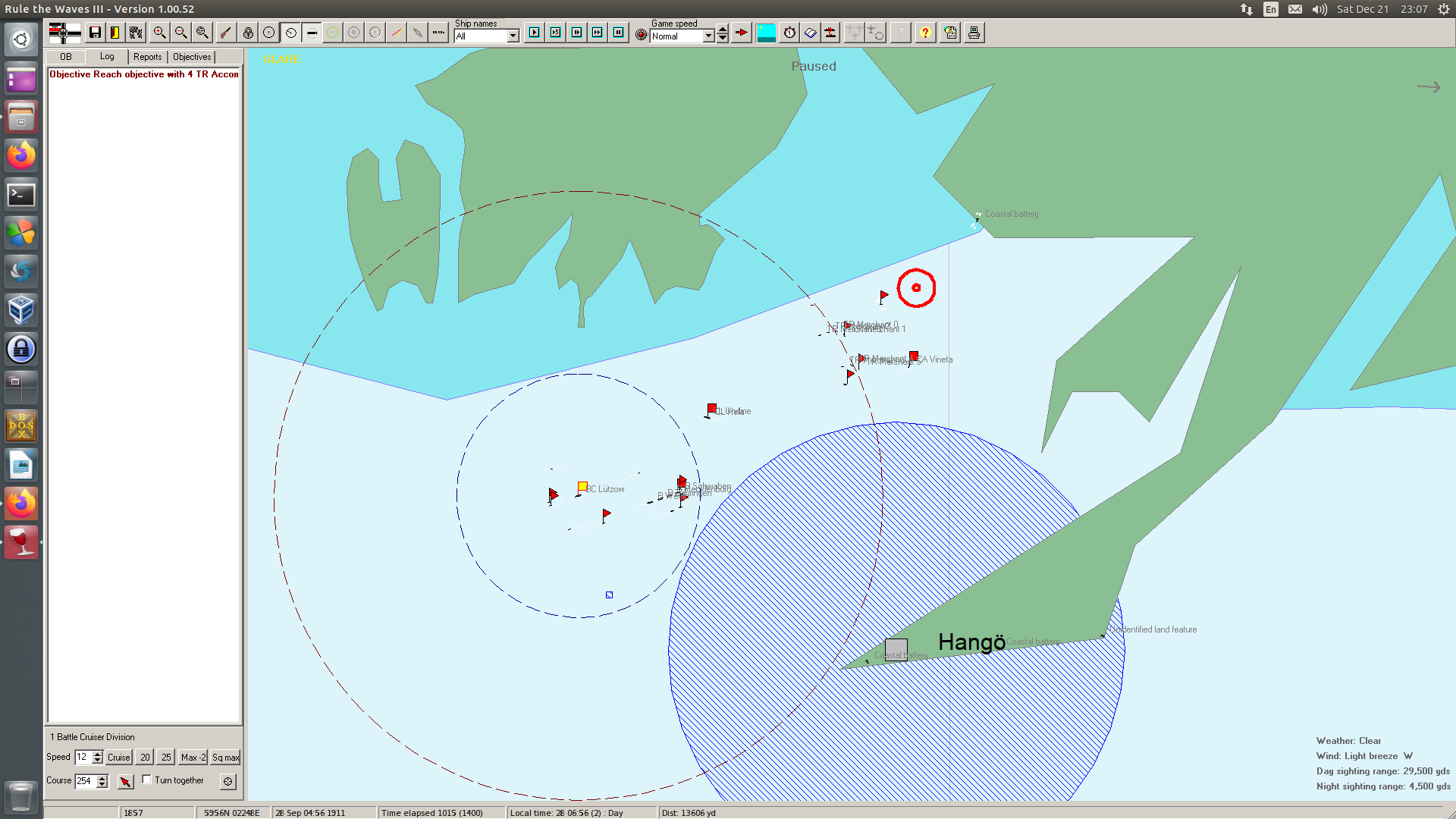1456x819 pixels.
Task: Switch to the Log tab
Action: 107,57
